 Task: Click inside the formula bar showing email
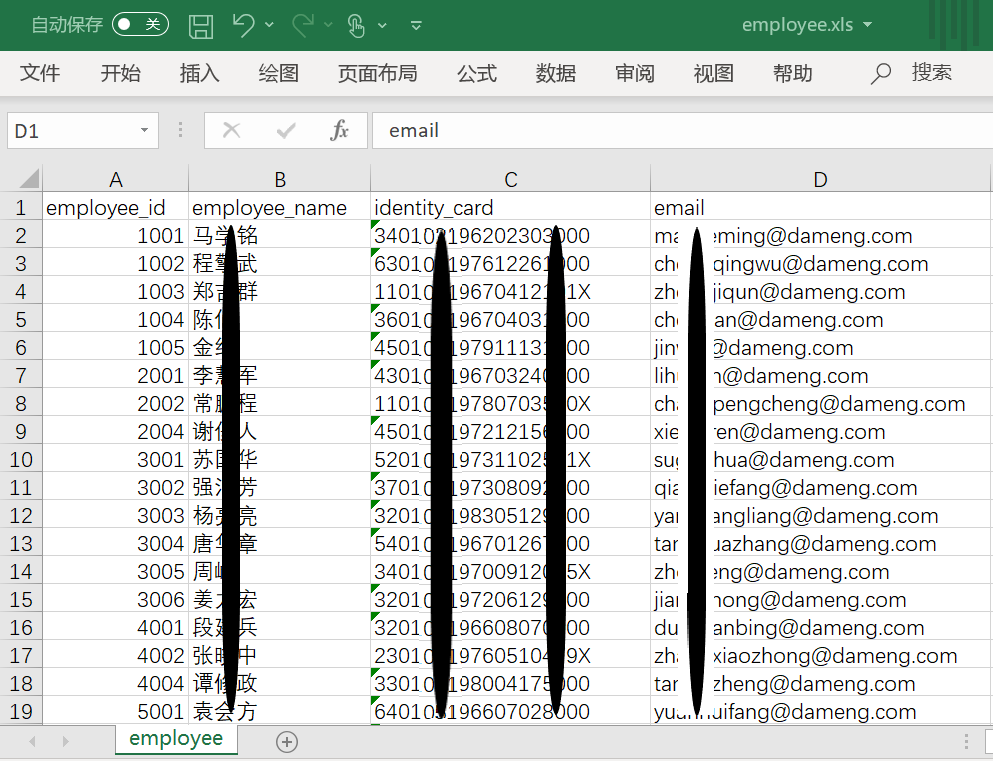pyautogui.click(x=600, y=131)
